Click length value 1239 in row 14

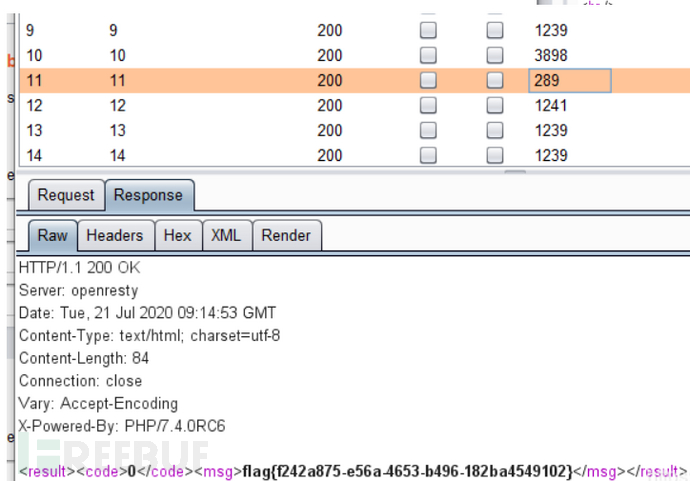point(551,155)
